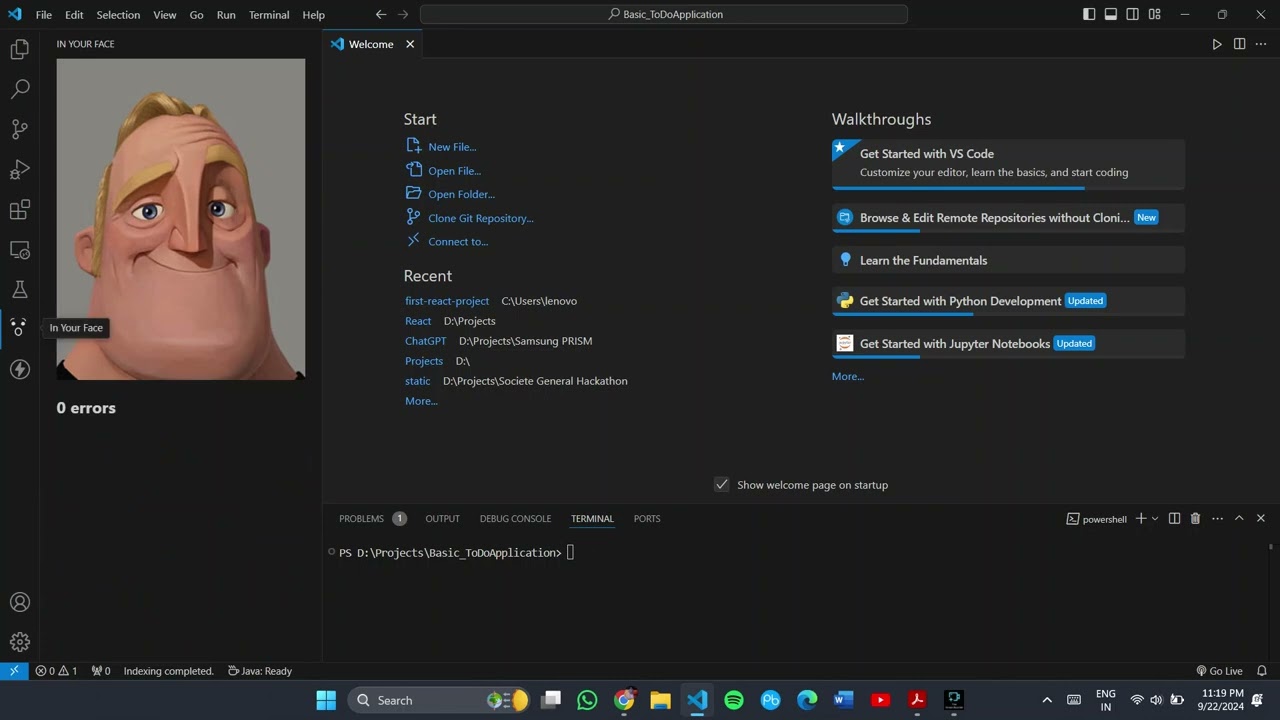The image size is (1280, 720).
Task: Open Learn the Fundamentals walkthrough
Action: [x=1008, y=260]
